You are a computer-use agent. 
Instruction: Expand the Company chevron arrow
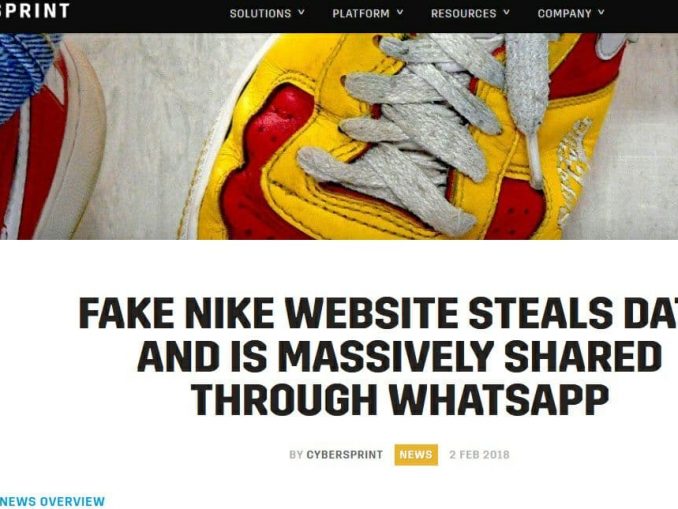(601, 13)
